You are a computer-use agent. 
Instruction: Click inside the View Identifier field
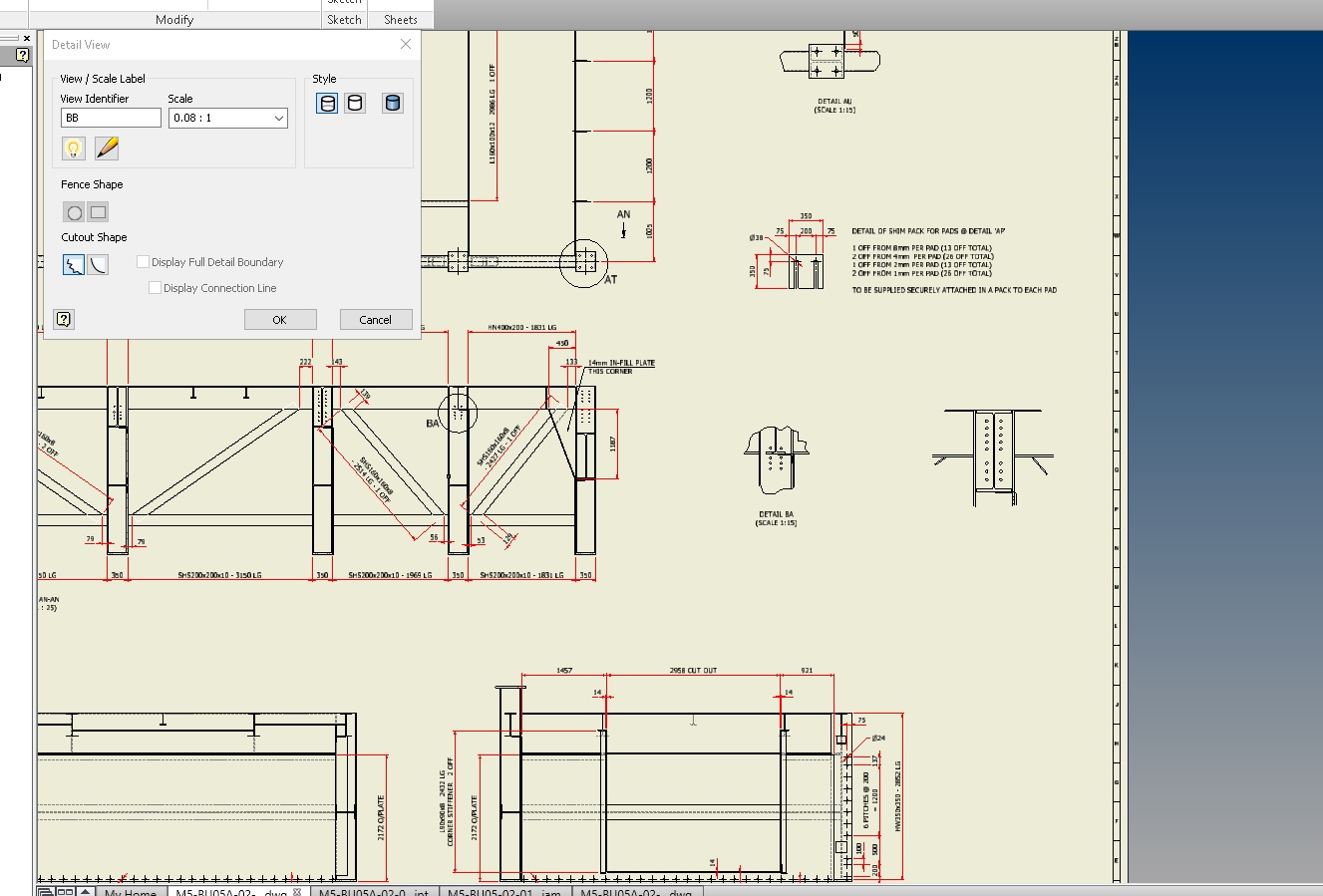[x=110, y=117]
